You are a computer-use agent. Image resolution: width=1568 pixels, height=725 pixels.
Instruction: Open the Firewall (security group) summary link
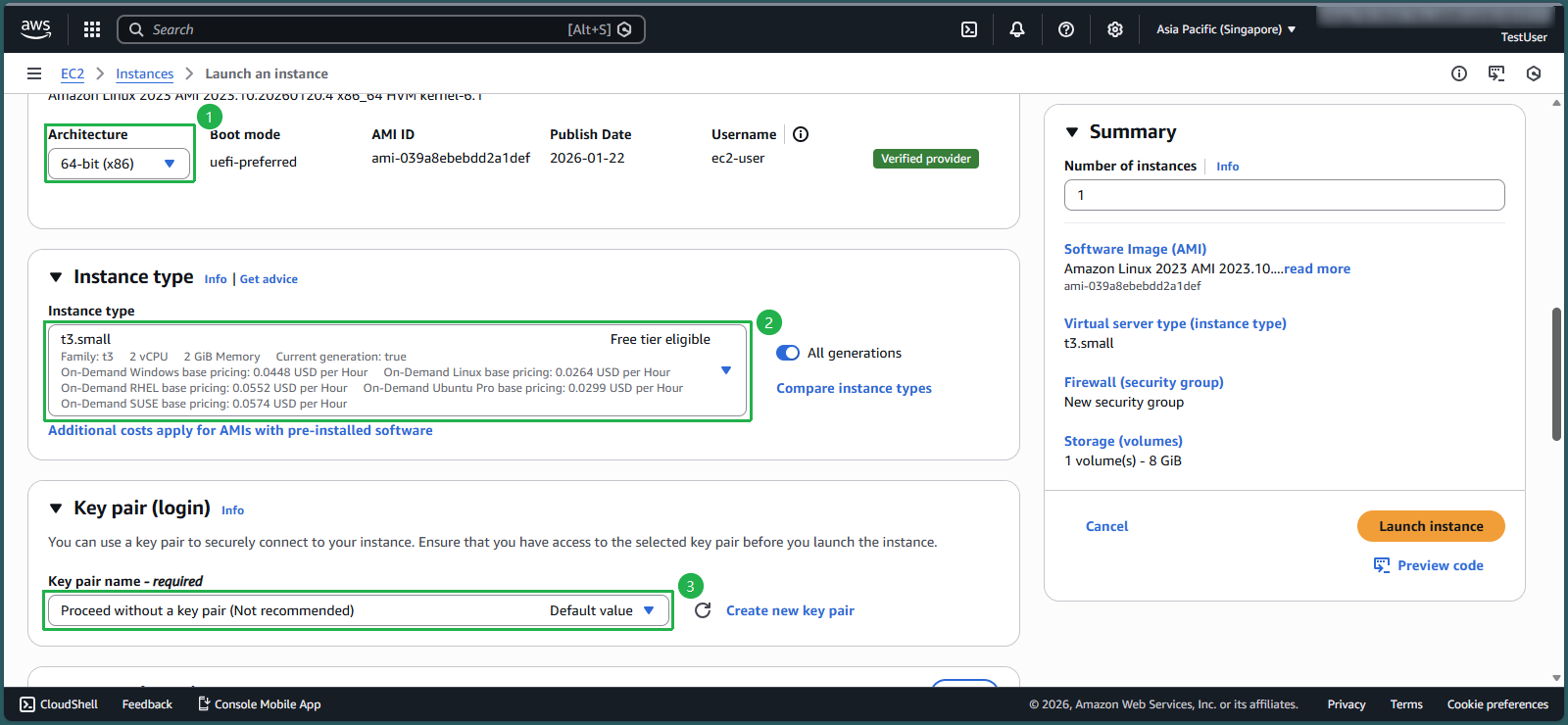[x=1144, y=382]
